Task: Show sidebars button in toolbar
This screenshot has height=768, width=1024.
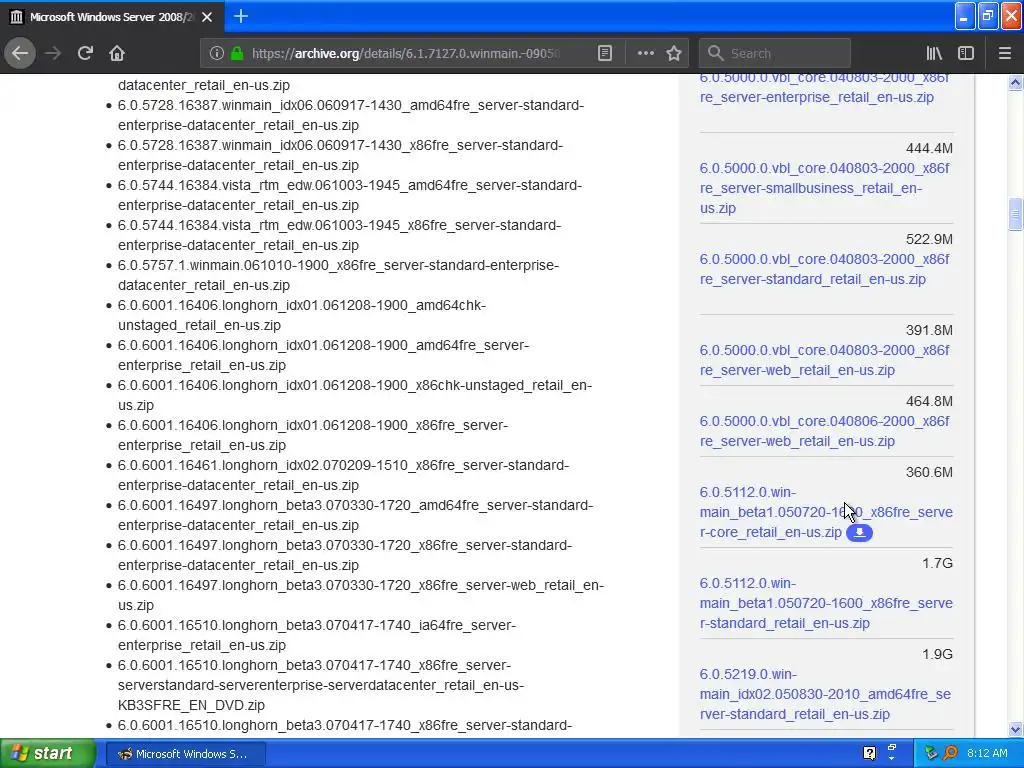Action: 966,53
